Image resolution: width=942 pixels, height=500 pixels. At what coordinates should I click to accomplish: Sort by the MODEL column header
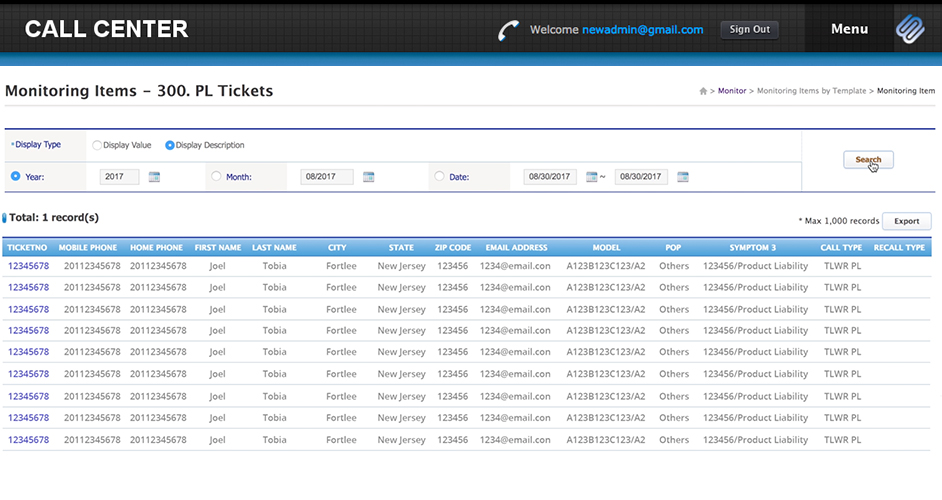(606, 248)
